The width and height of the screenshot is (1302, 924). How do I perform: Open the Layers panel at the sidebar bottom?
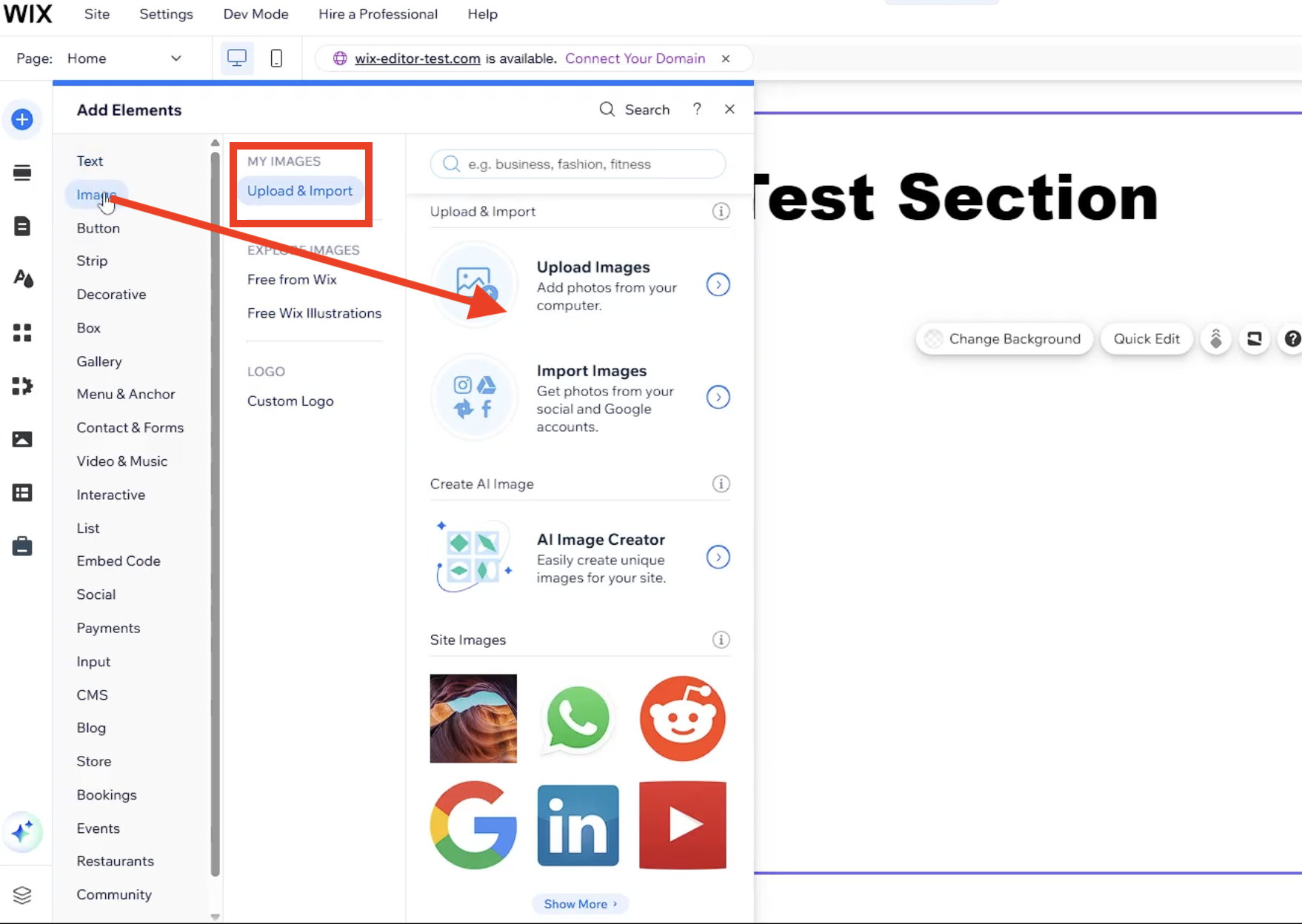22,895
